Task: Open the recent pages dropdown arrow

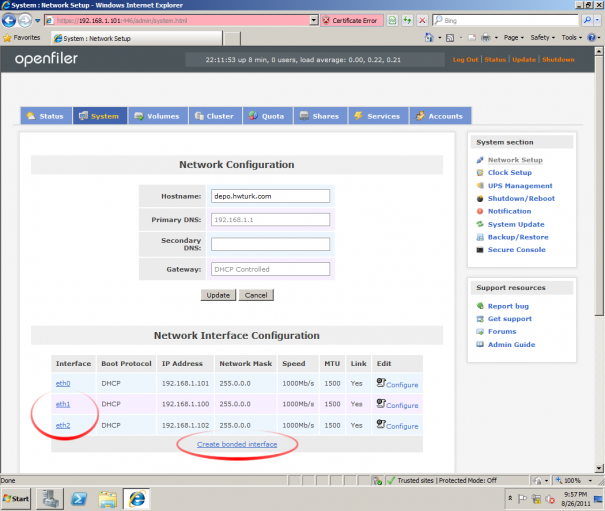Action: coord(37,21)
